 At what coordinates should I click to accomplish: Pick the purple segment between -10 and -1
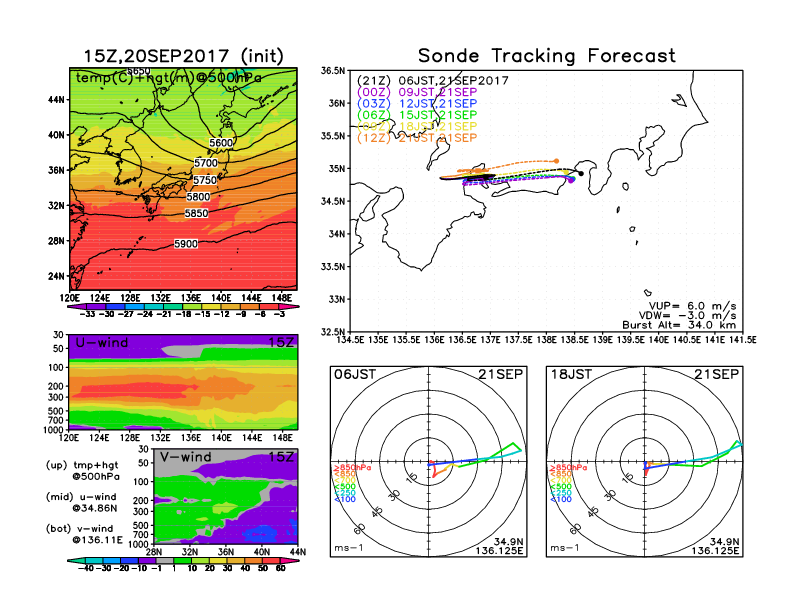point(147,560)
